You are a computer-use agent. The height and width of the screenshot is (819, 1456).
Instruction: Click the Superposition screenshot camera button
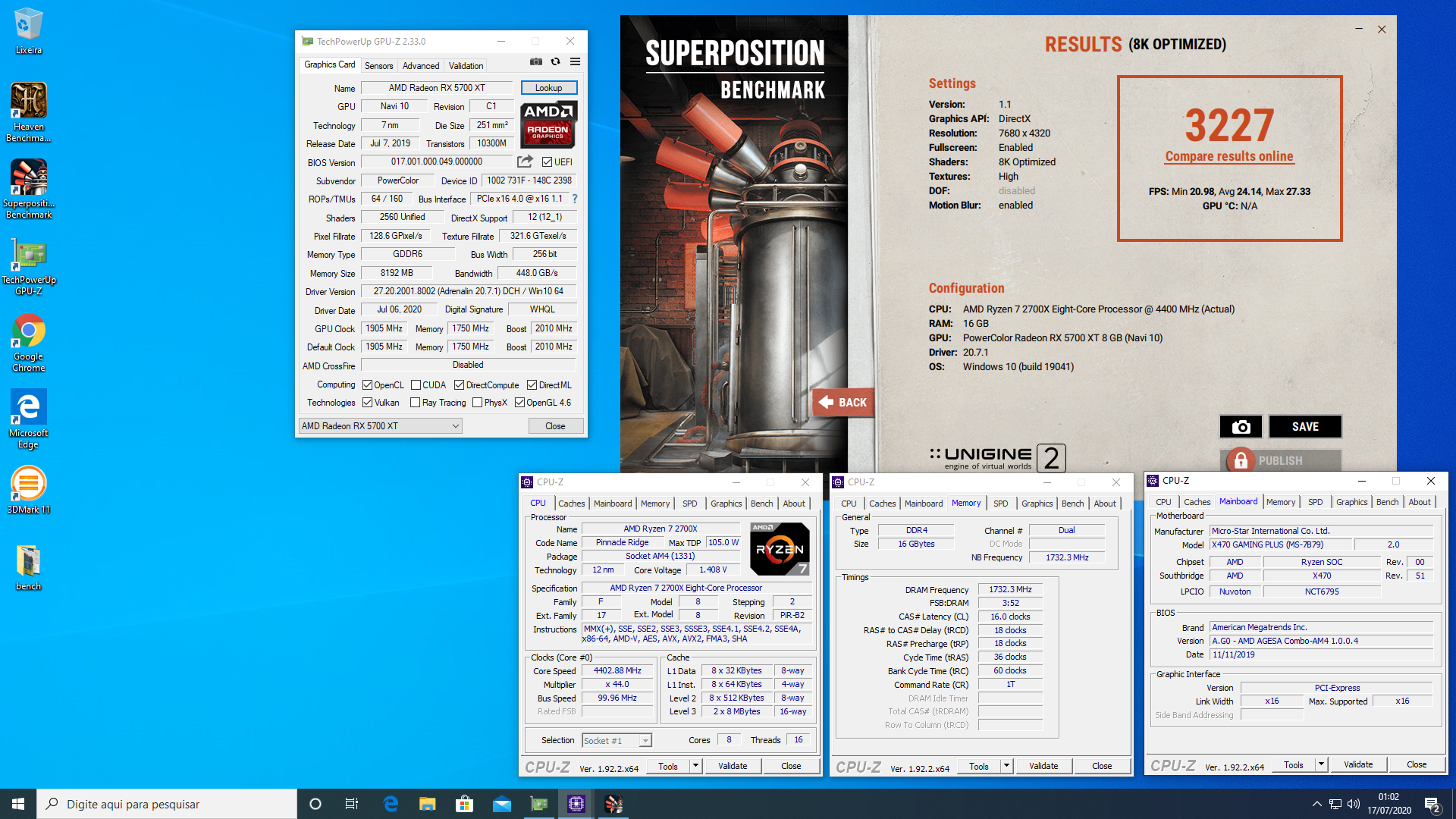pos(1241,426)
